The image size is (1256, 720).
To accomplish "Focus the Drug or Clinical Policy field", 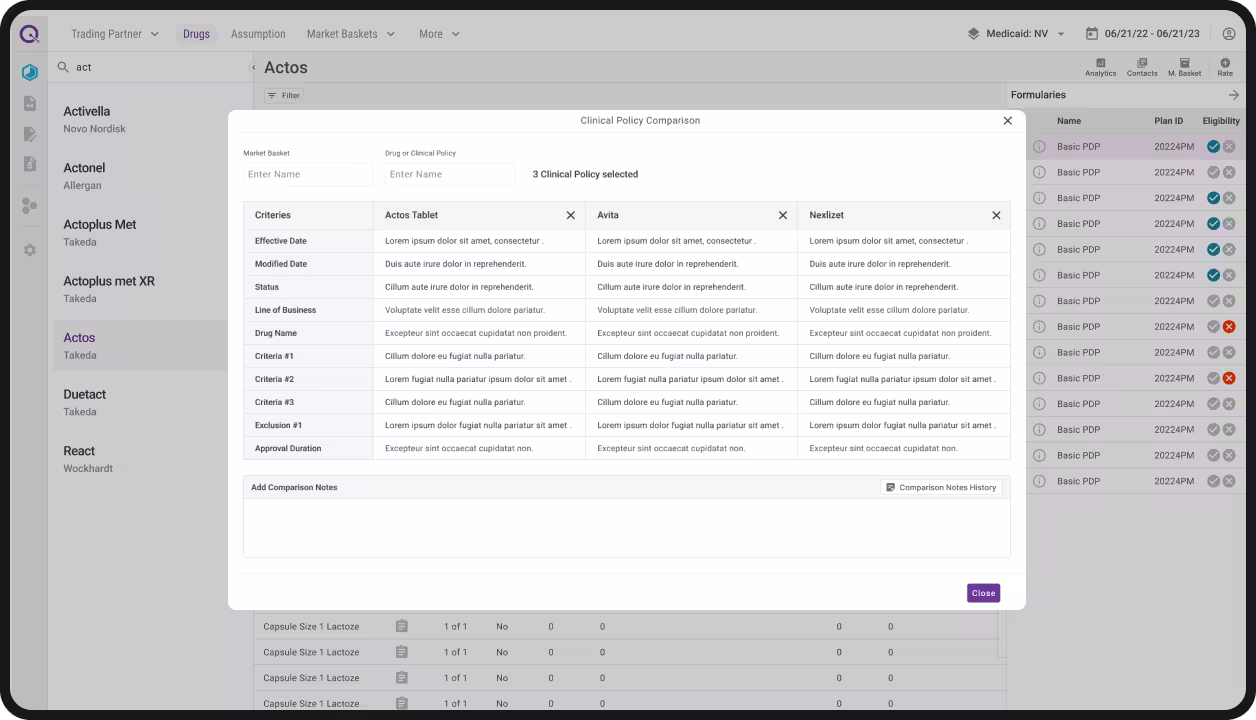I will (450, 174).
